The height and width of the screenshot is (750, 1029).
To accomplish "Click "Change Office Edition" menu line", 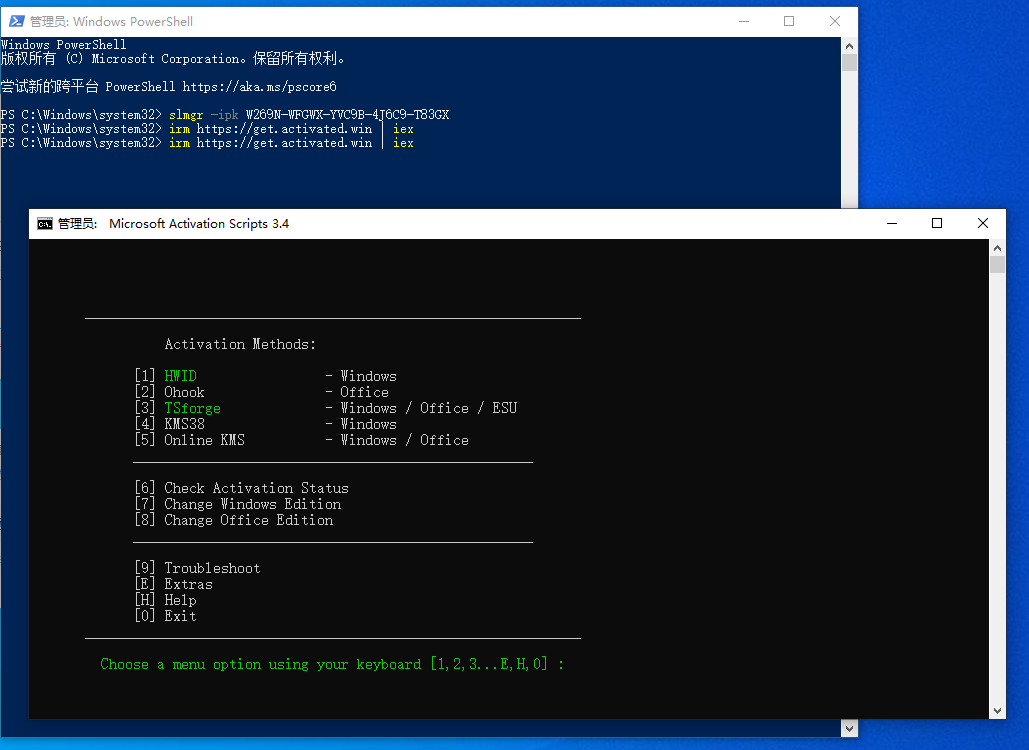I will click(248, 520).
